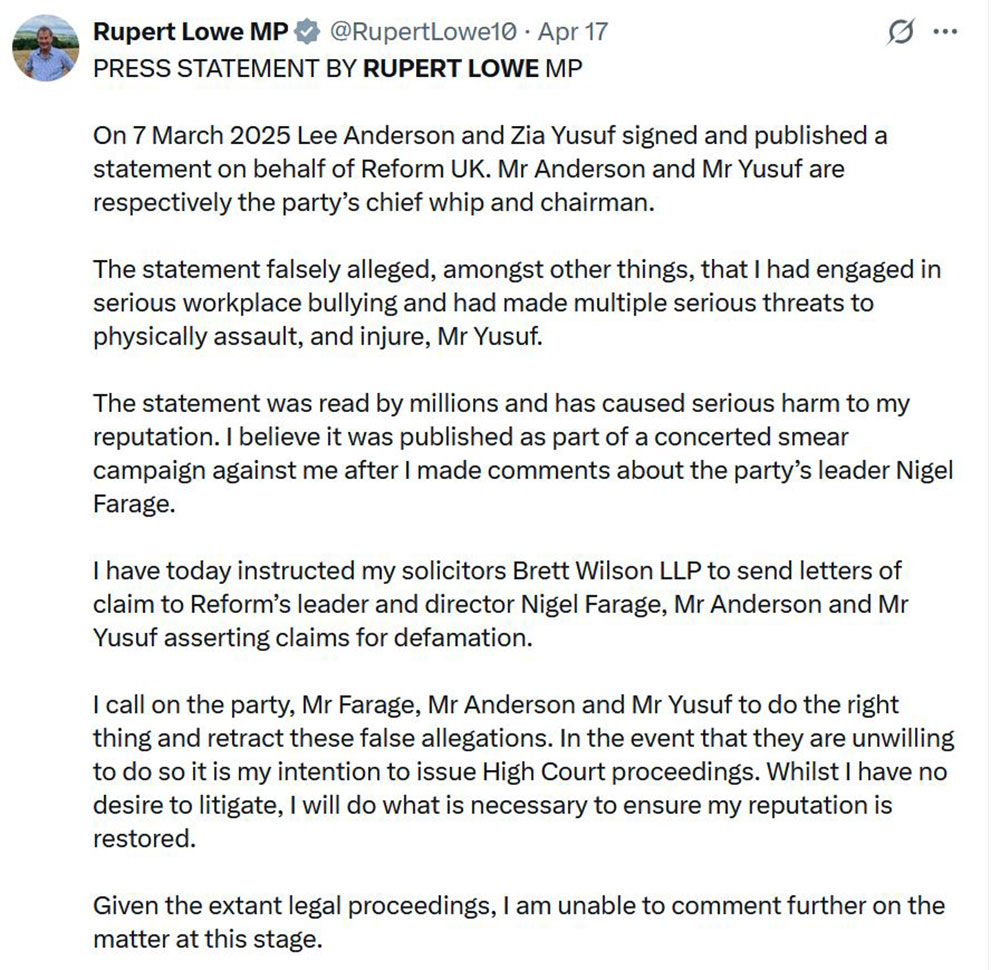Click the paragraph starting 'The statement falsely alleged'
The image size is (1000, 970).
[516, 303]
